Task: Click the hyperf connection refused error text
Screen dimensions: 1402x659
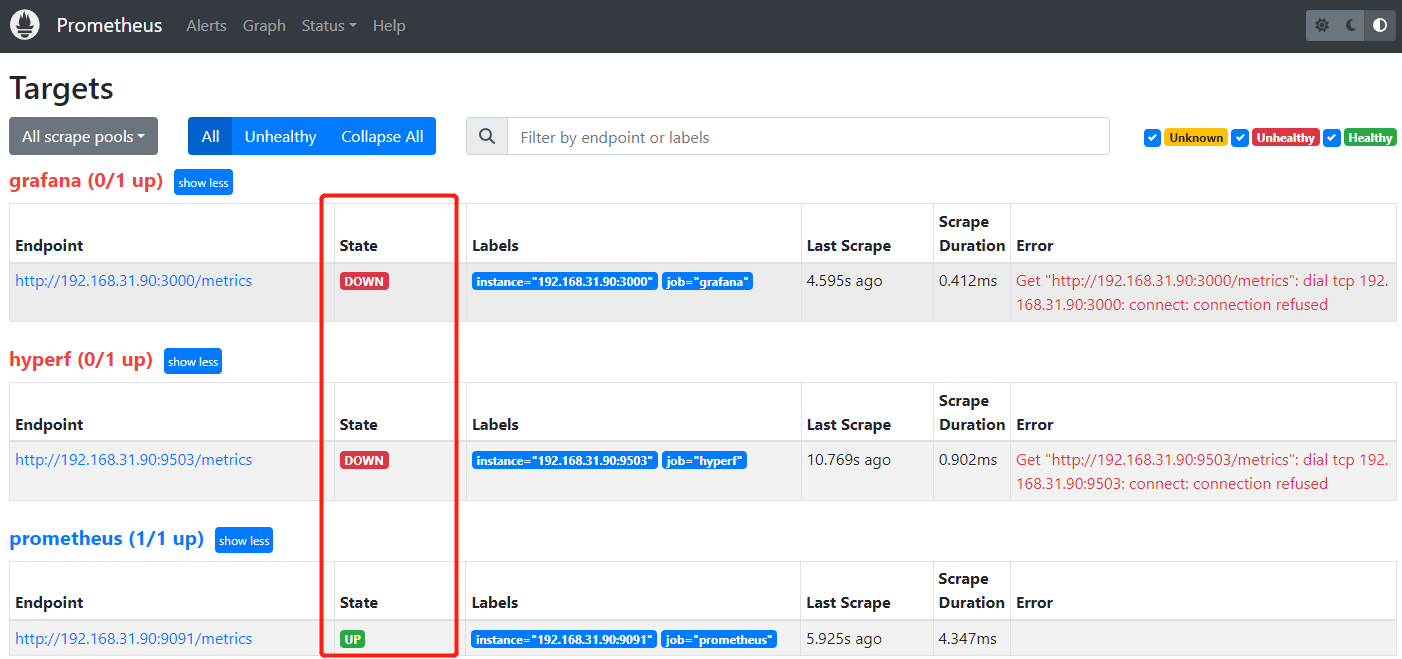Action: 1202,472
